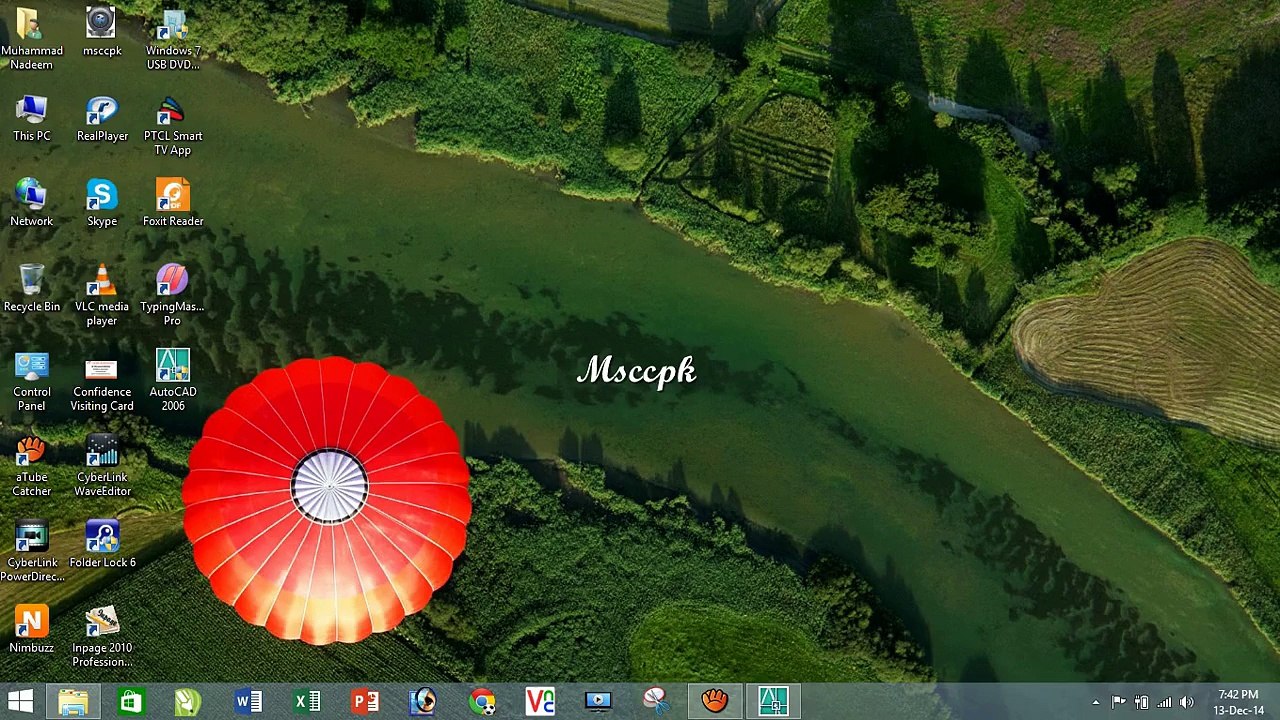
Task: Select the CyberLink WaveEditor shortcut
Action: coord(102,466)
